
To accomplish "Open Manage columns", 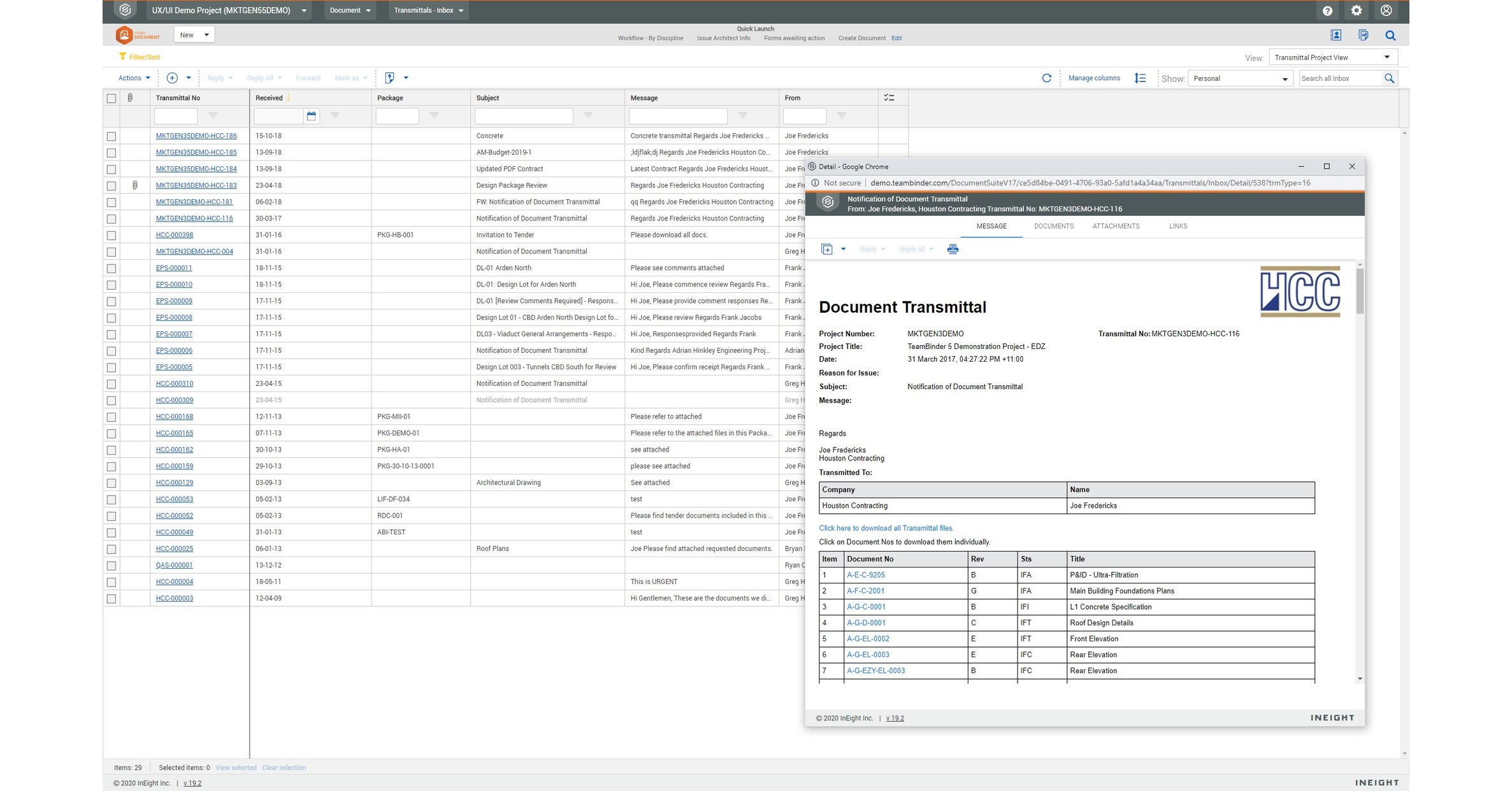I will 1093,78.
